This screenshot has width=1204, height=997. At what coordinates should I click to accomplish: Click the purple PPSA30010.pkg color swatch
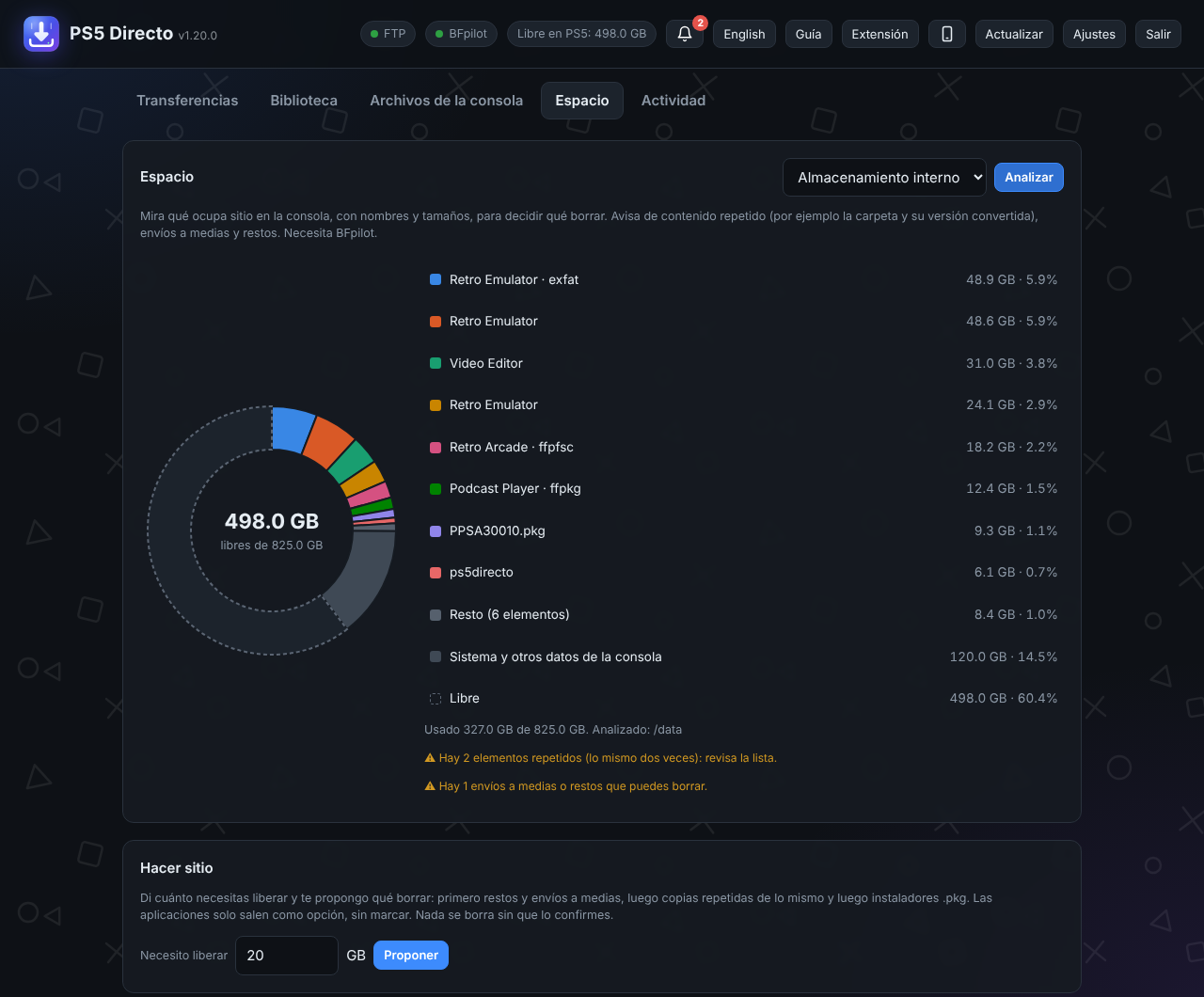pyautogui.click(x=436, y=530)
